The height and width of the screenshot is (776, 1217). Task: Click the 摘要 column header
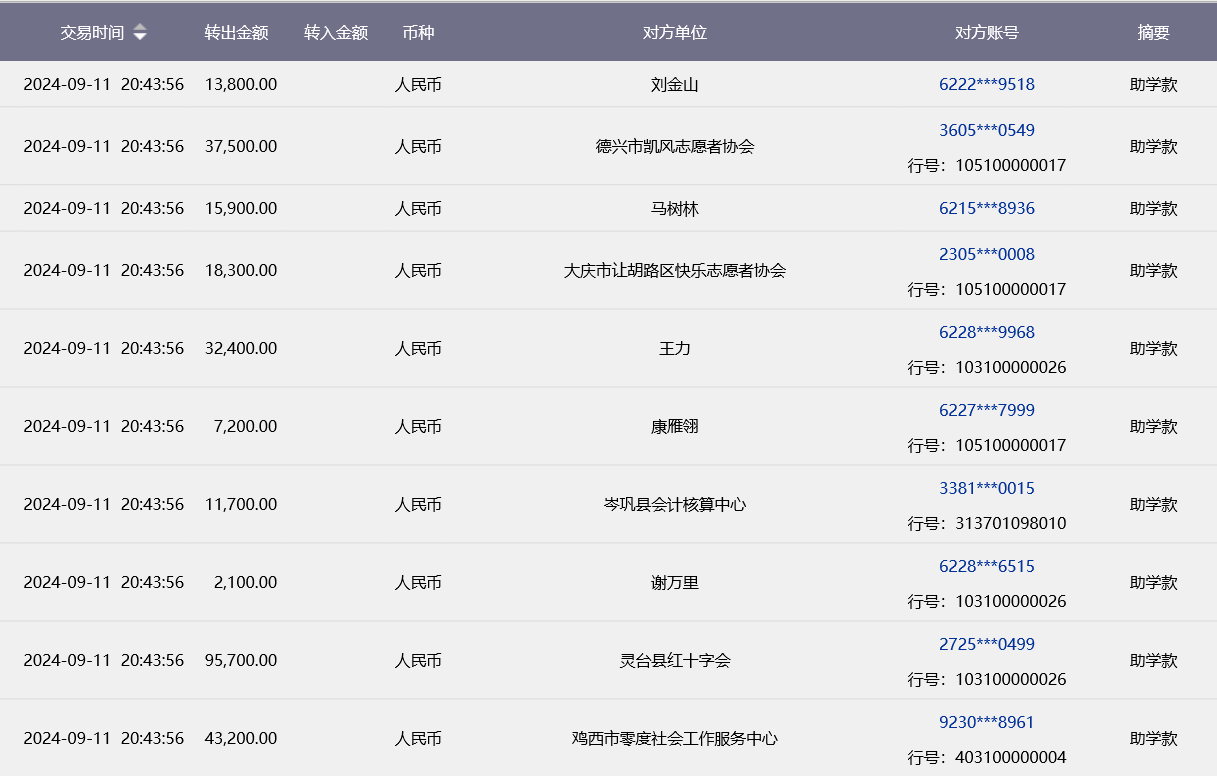[1153, 33]
